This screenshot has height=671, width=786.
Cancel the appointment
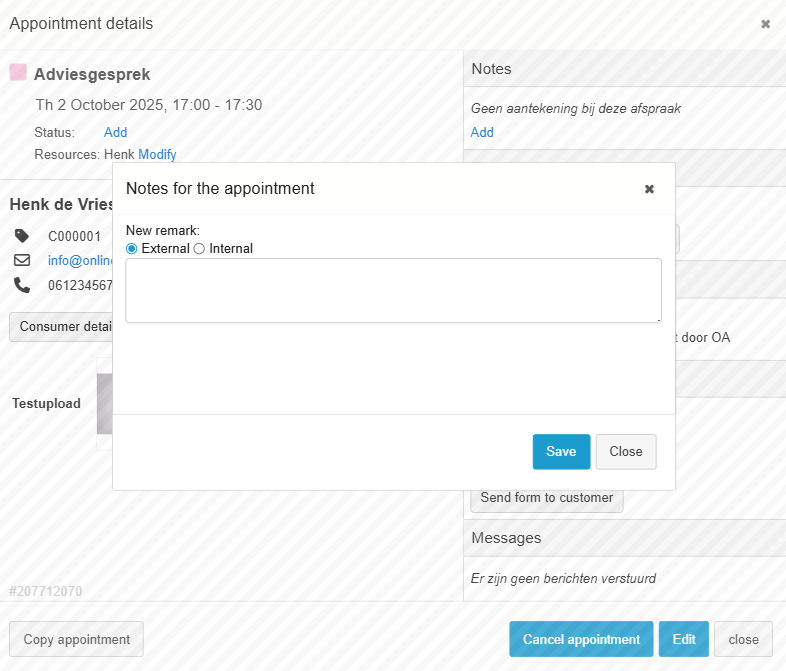(x=581, y=639)
